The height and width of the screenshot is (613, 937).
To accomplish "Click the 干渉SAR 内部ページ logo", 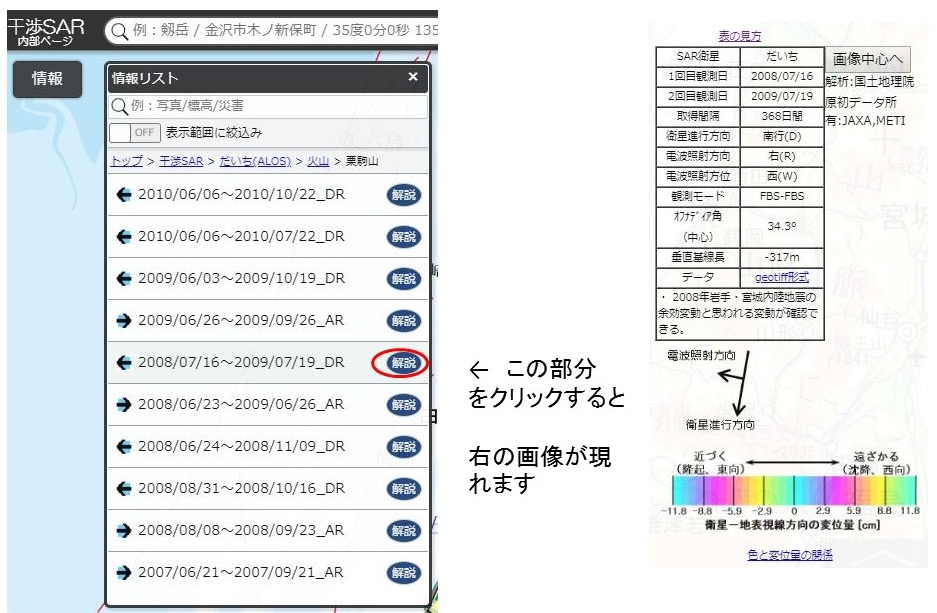I will point(46,32).
